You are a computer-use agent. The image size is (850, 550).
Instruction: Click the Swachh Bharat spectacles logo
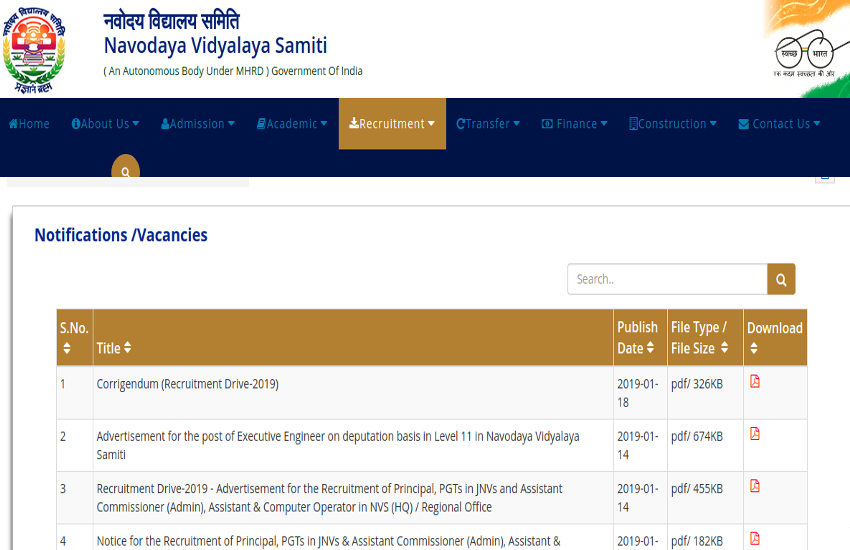pyautogui.click(x=803, y=51)
